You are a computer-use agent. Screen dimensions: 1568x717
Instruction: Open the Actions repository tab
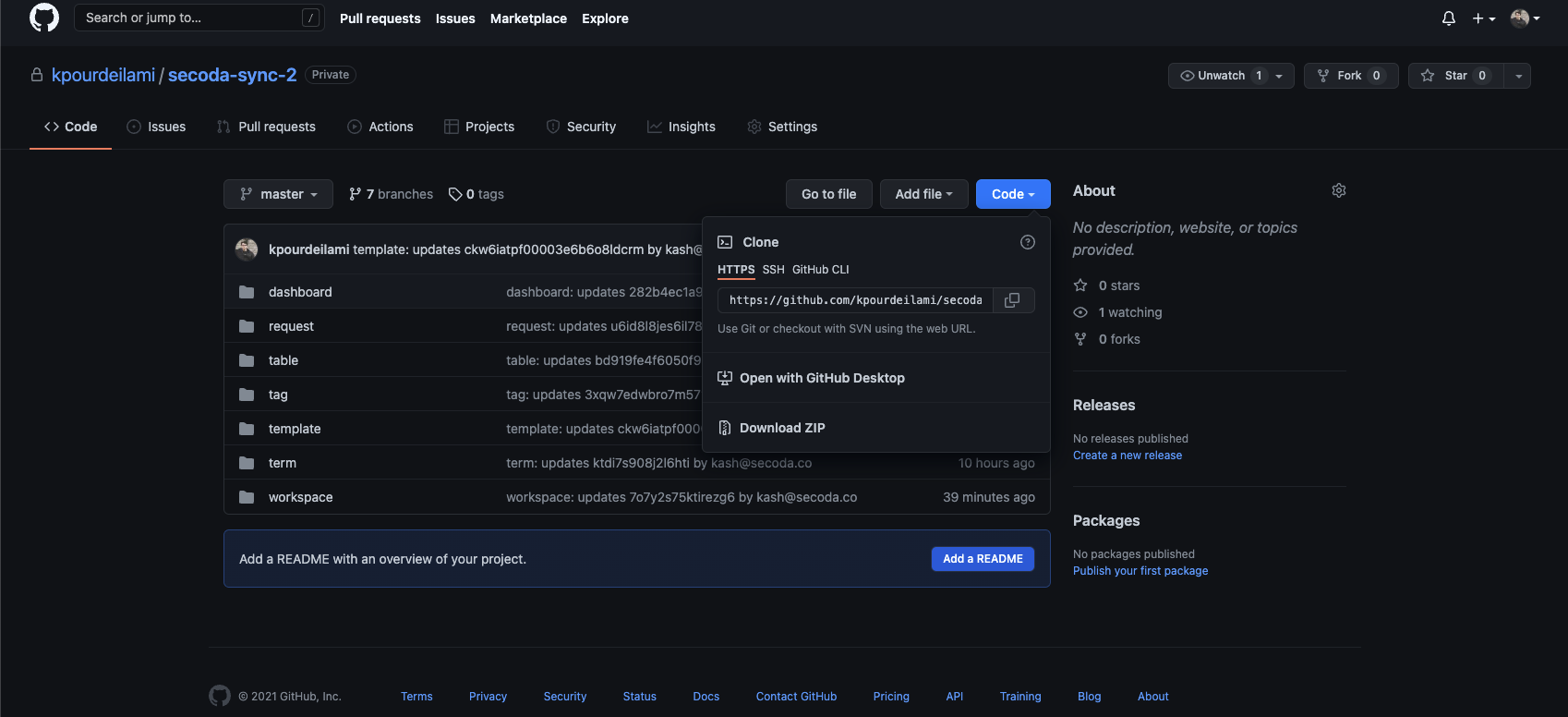click(x=380, y=127)
